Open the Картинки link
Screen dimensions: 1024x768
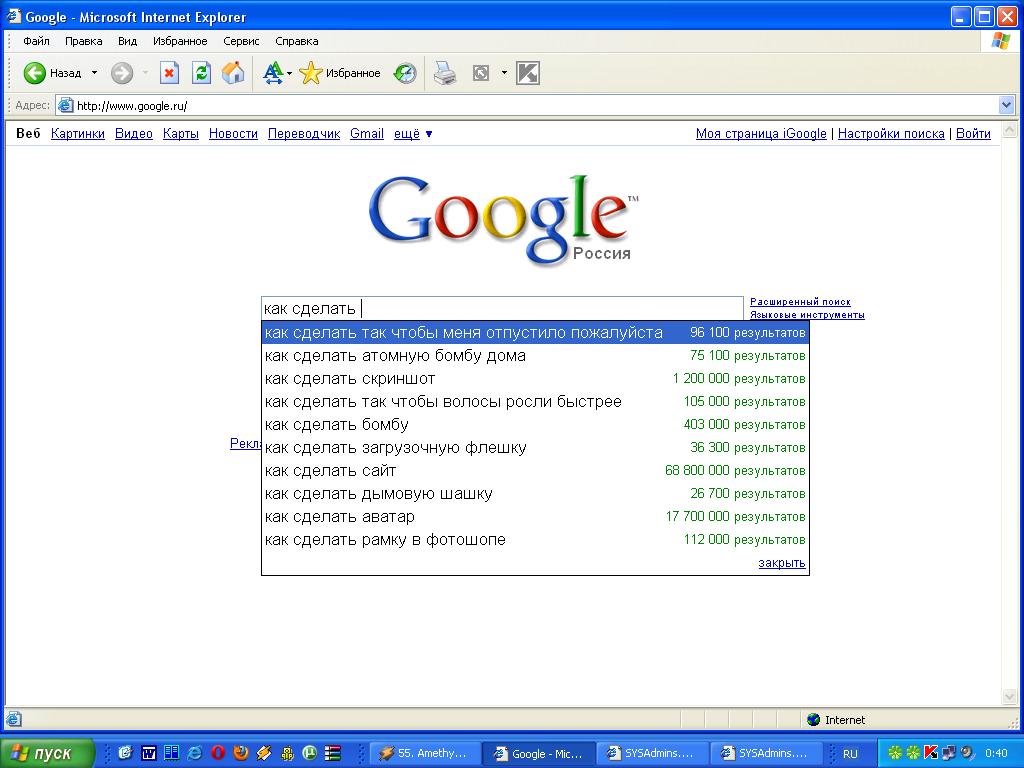(78, 134)
